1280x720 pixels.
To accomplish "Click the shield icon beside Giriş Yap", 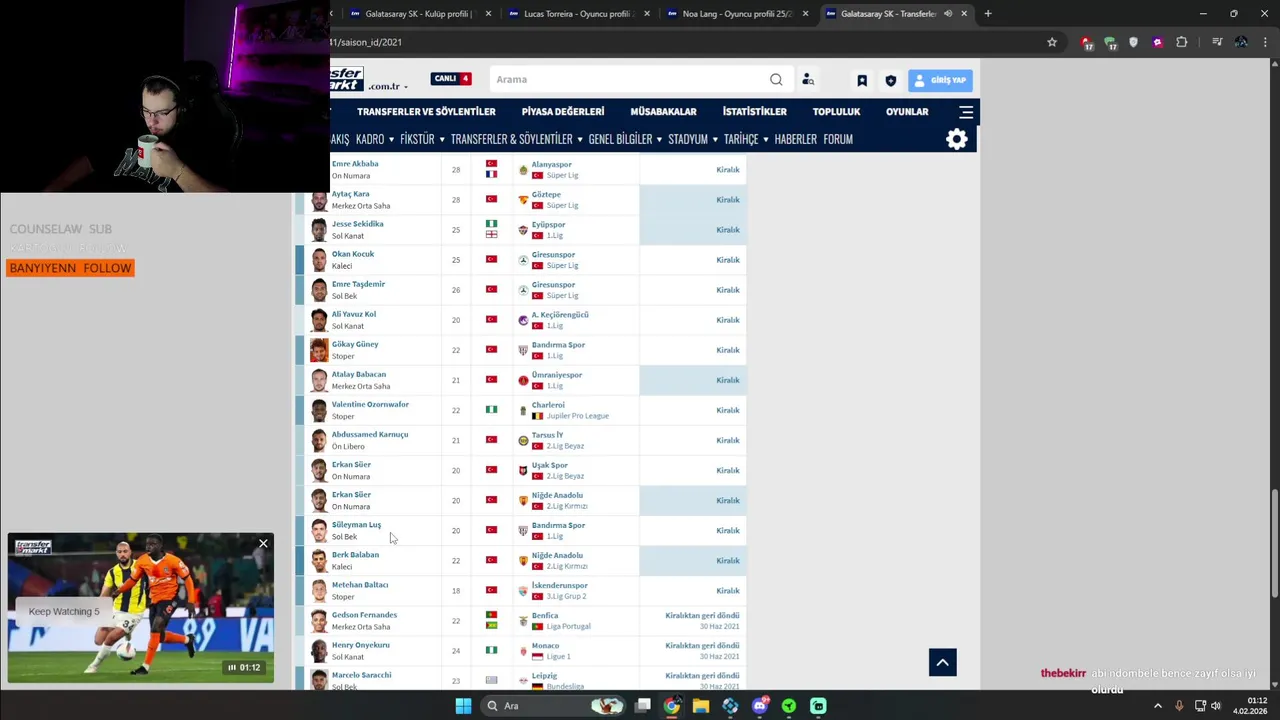I will (x=891, y=80).
